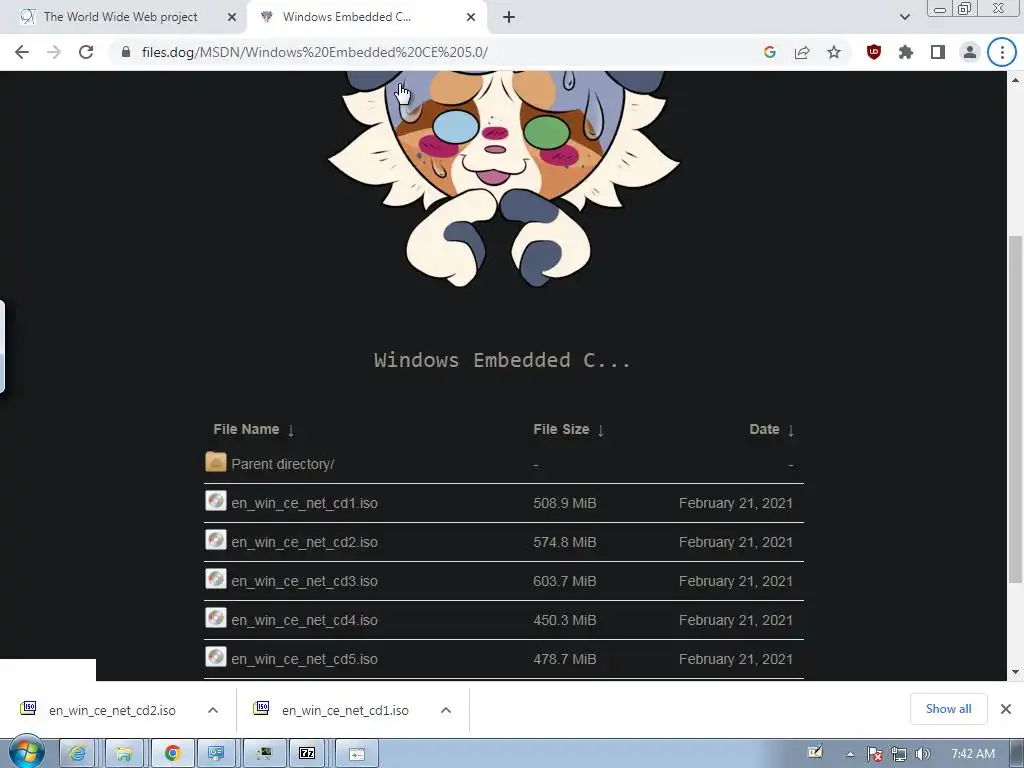
Task: Share this page via the share icon
Action: click(x=802, y=52)
